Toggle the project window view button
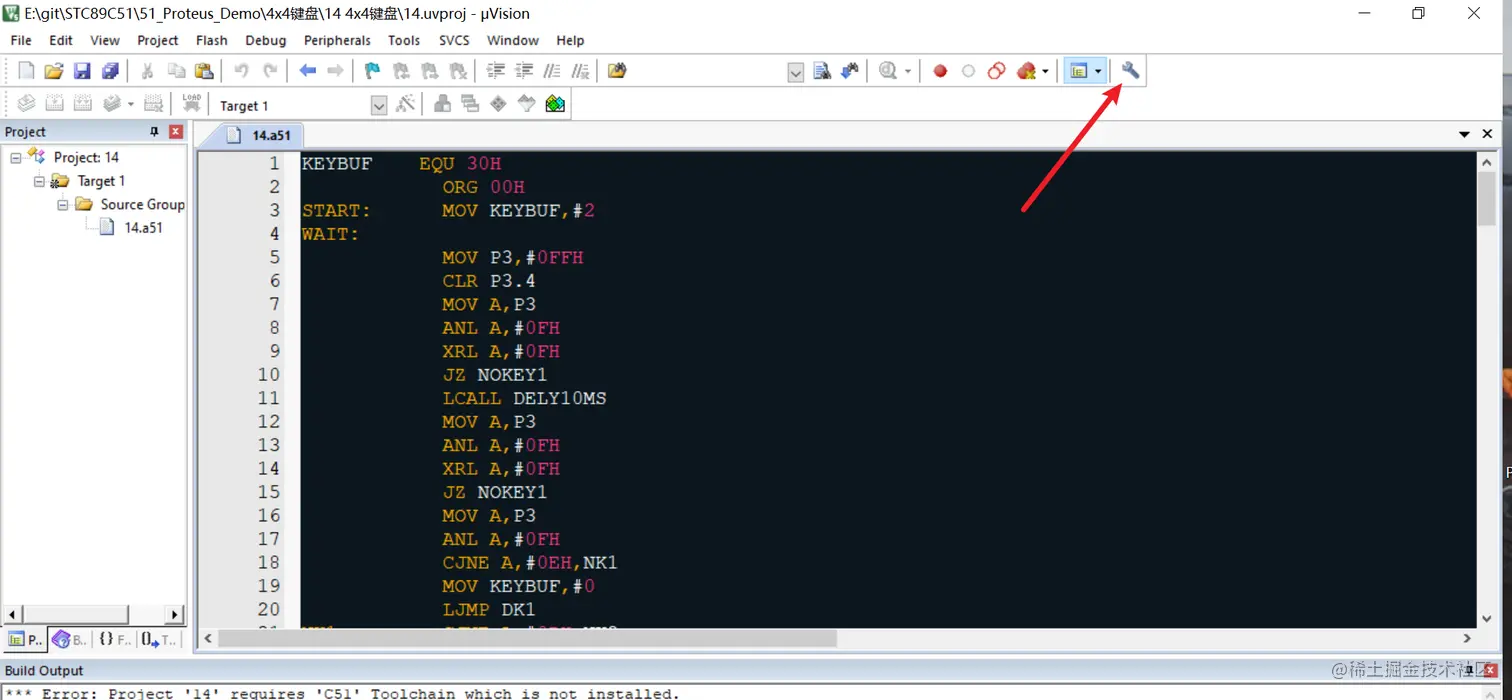The width and height of the screenshot is (1512, 700). click(x=1078, y=71)
